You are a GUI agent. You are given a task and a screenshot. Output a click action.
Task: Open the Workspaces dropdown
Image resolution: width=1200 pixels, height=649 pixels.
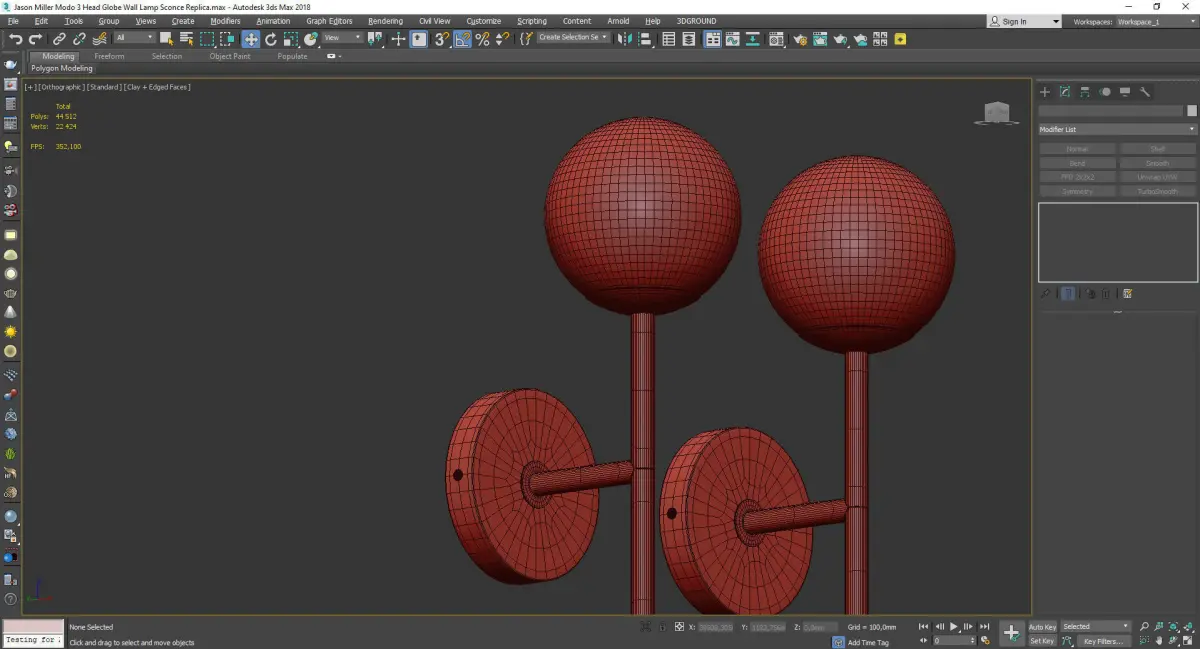pyautogui.click(x=1155, y=21)
